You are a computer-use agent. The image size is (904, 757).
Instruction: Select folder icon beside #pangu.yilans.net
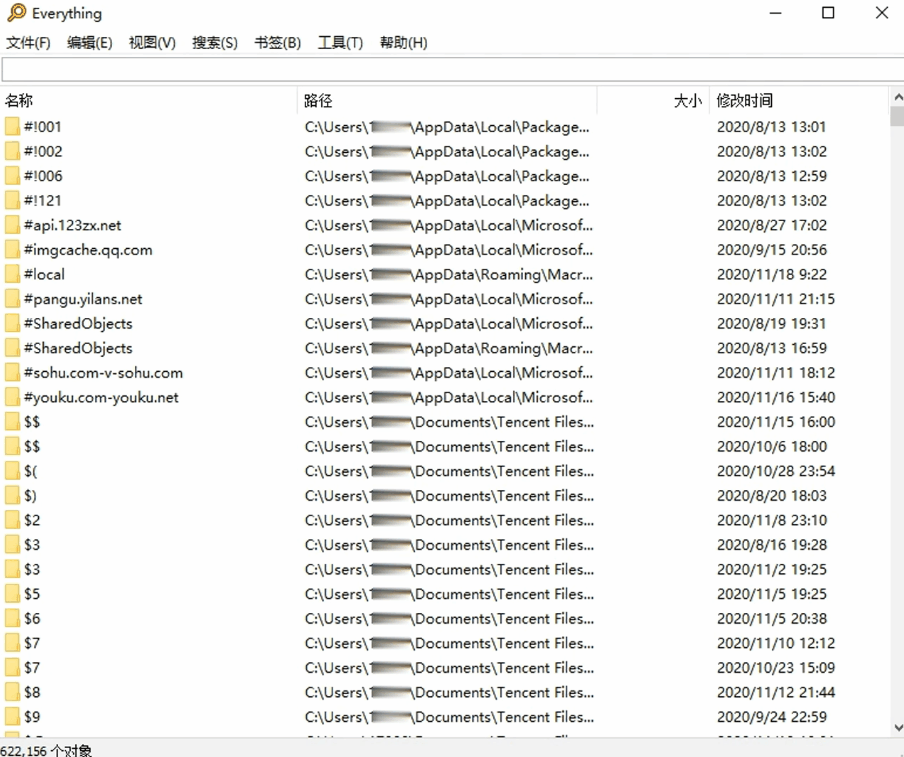pyautogui.click(x=12, y=299)
